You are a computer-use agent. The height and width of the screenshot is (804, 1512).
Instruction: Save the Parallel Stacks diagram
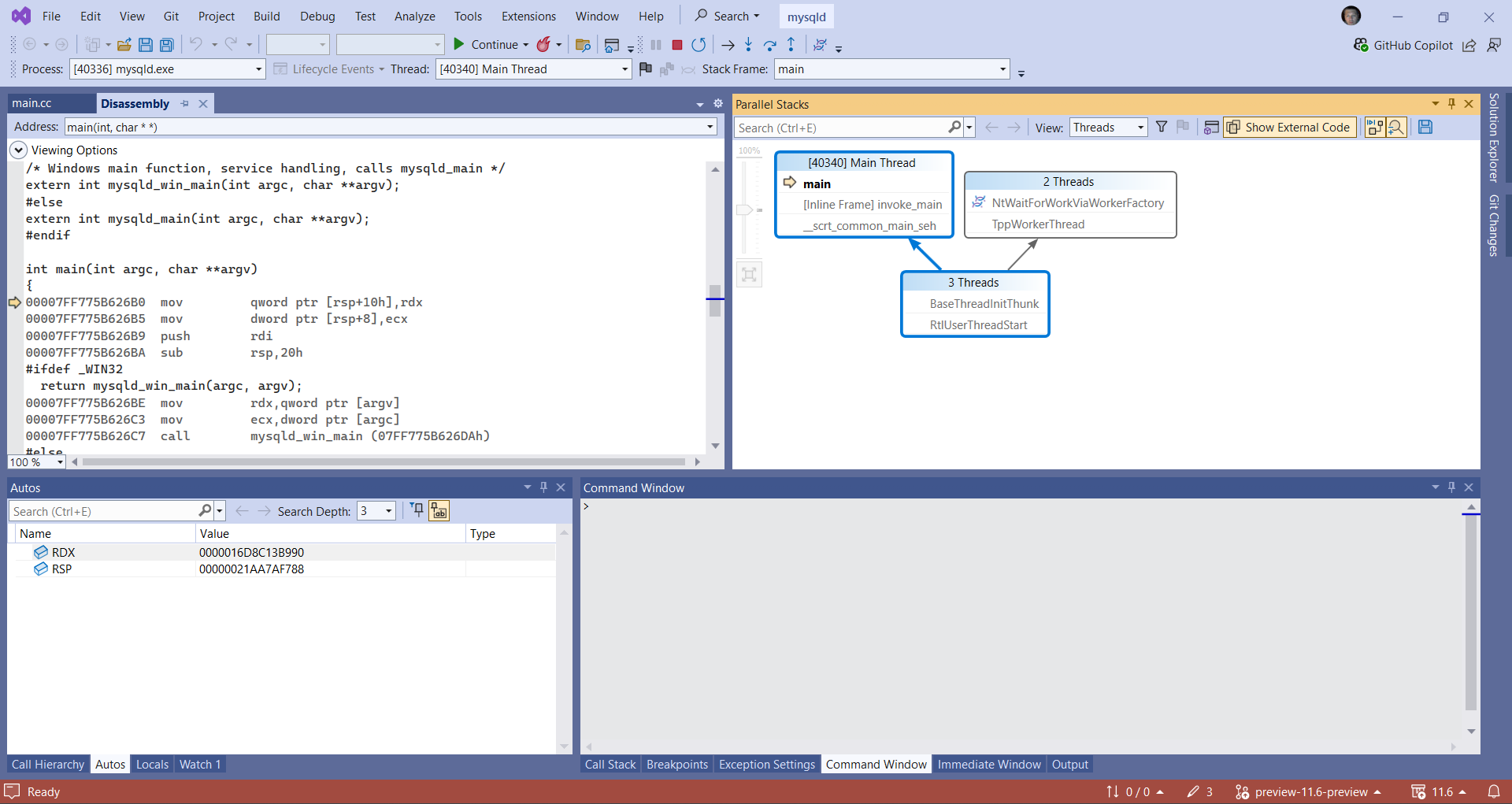pyautogui.click(x=1425, y=128)
